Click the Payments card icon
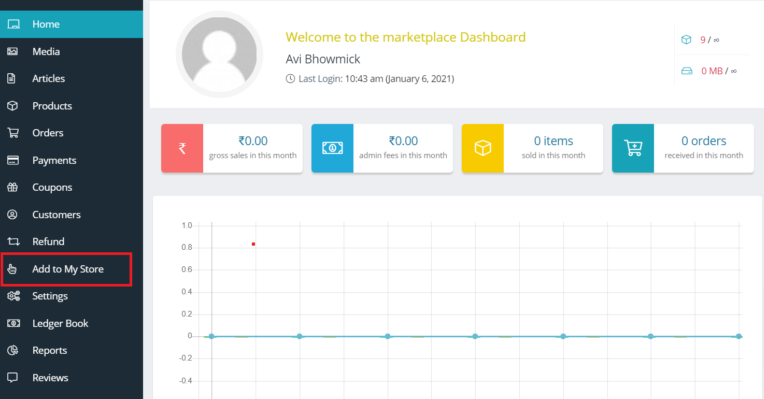Screen dimensions: 764x399 coord(13,160)
